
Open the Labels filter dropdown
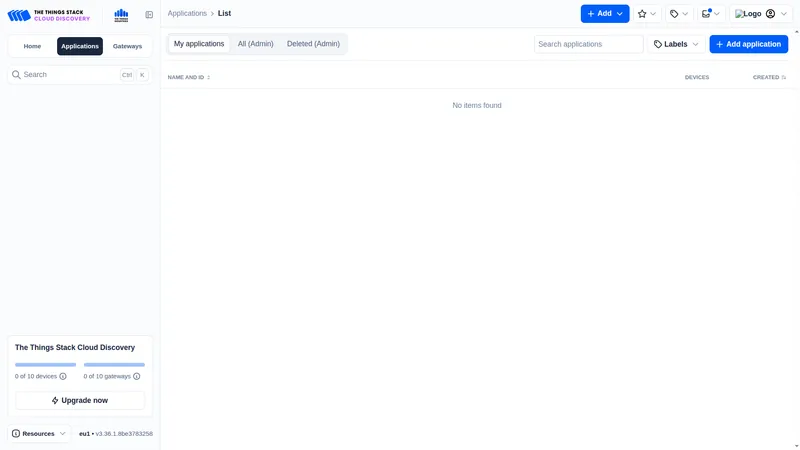tap(676, 44)
